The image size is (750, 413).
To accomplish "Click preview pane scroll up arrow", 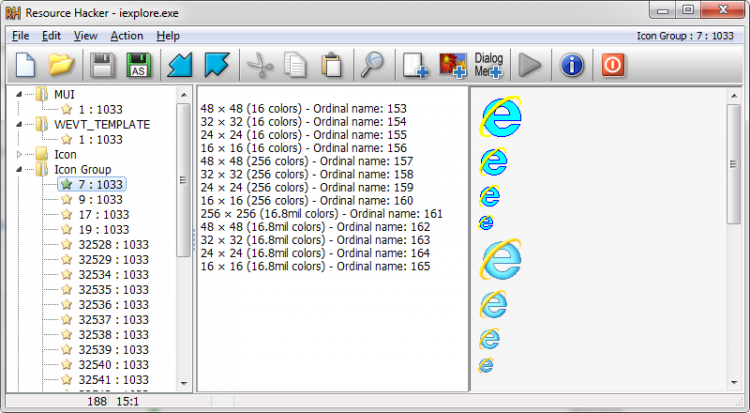I will [x=734, y=96].
